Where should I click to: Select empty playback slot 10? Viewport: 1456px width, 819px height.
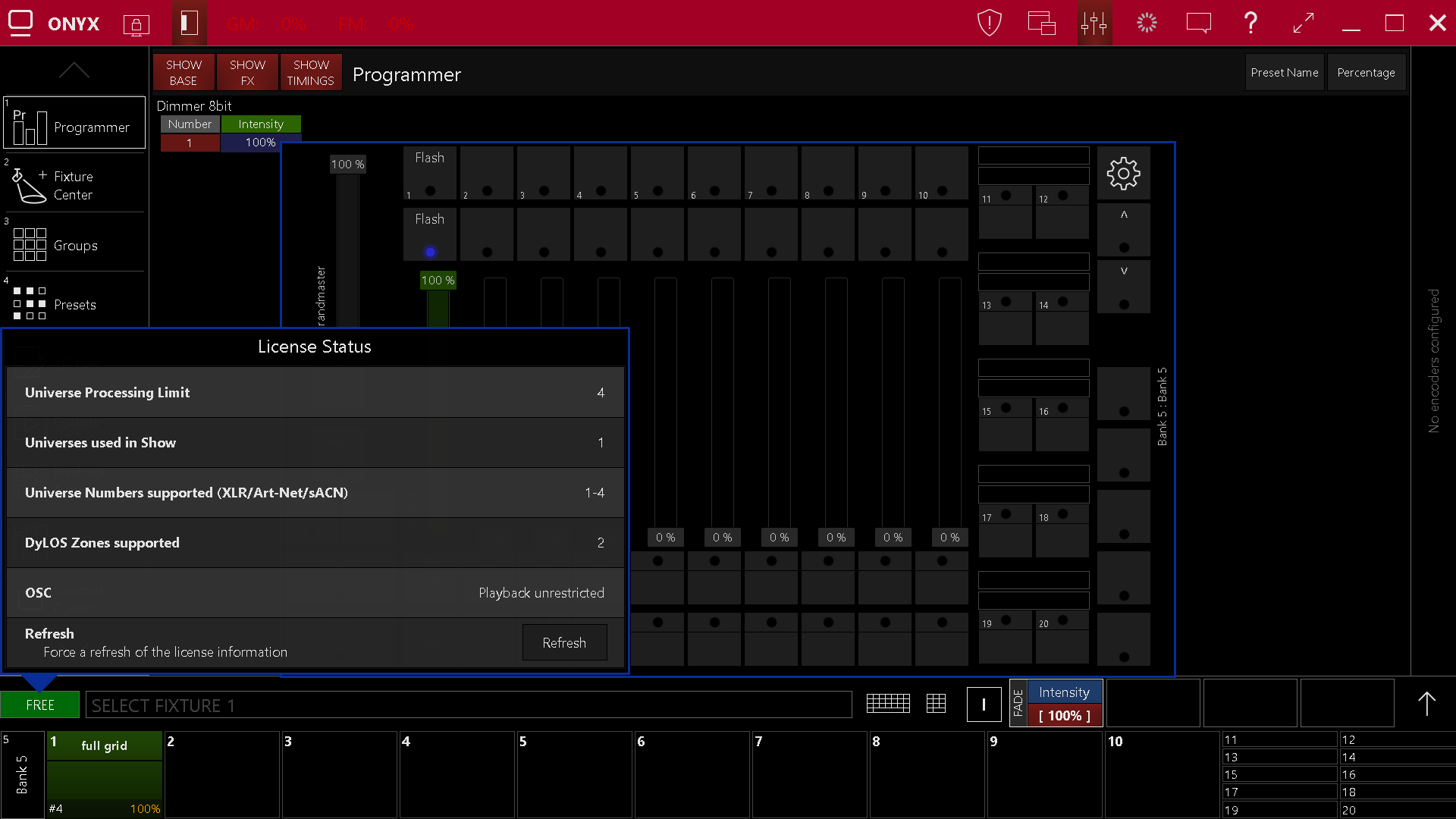[x=1163, y=773]
